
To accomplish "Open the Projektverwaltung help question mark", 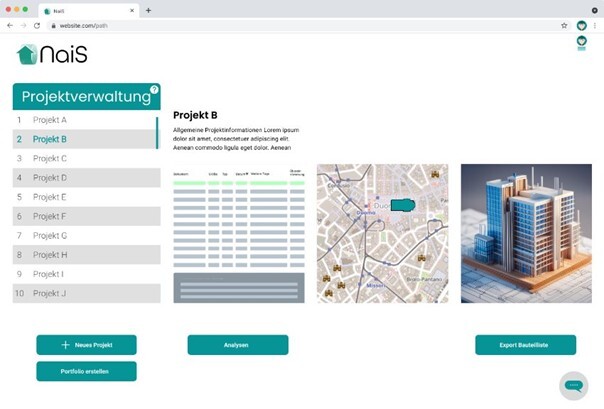I will point(154,90).
